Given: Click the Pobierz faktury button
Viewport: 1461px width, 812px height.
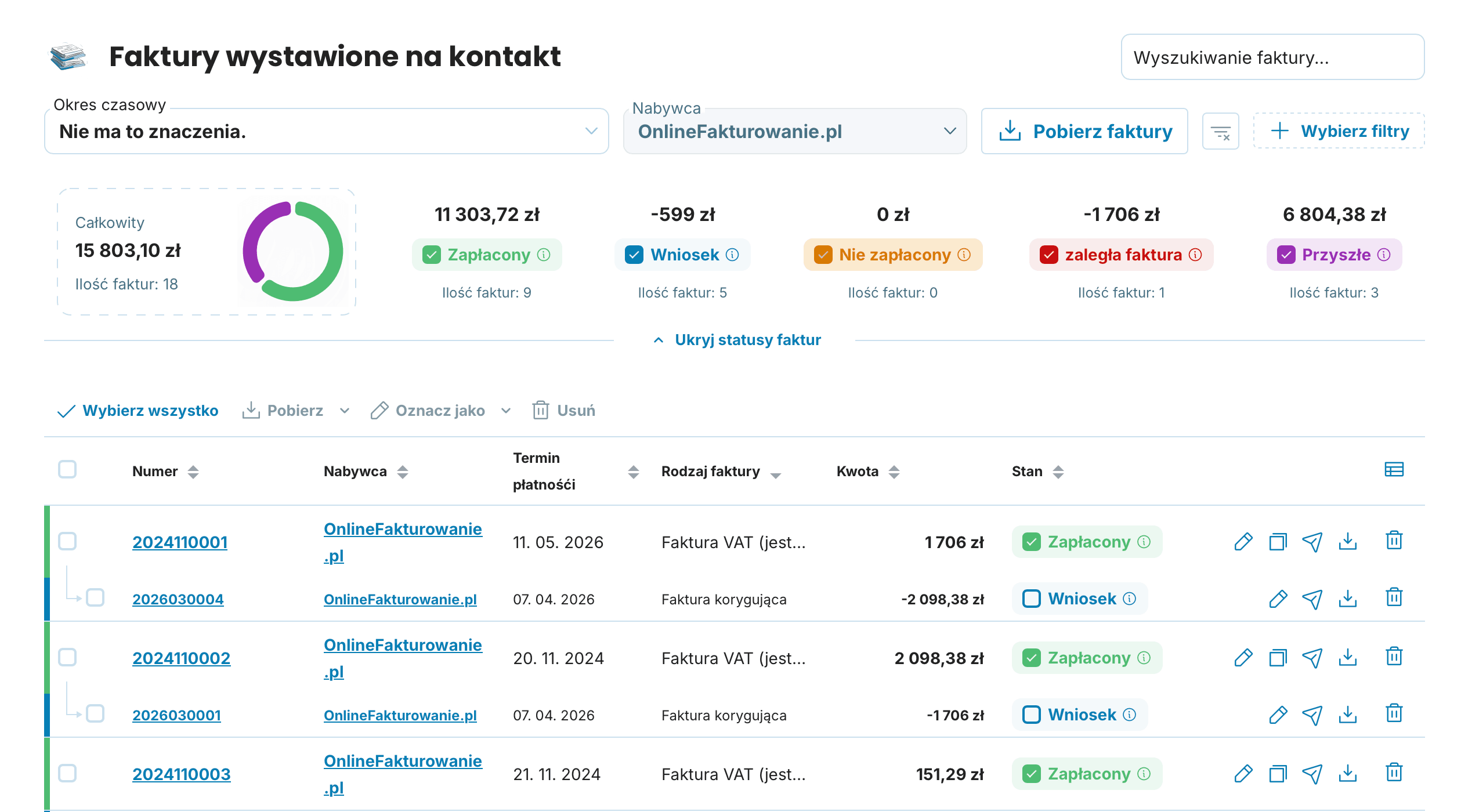Looking at the screenshot, I should click(1084, 131).
